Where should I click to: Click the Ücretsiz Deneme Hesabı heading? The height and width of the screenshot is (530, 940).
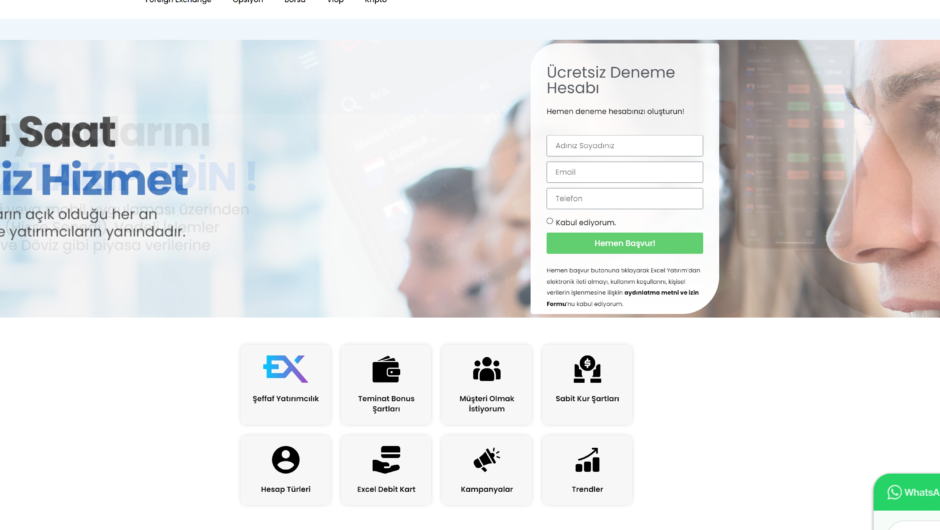click(x=610, y=80)
